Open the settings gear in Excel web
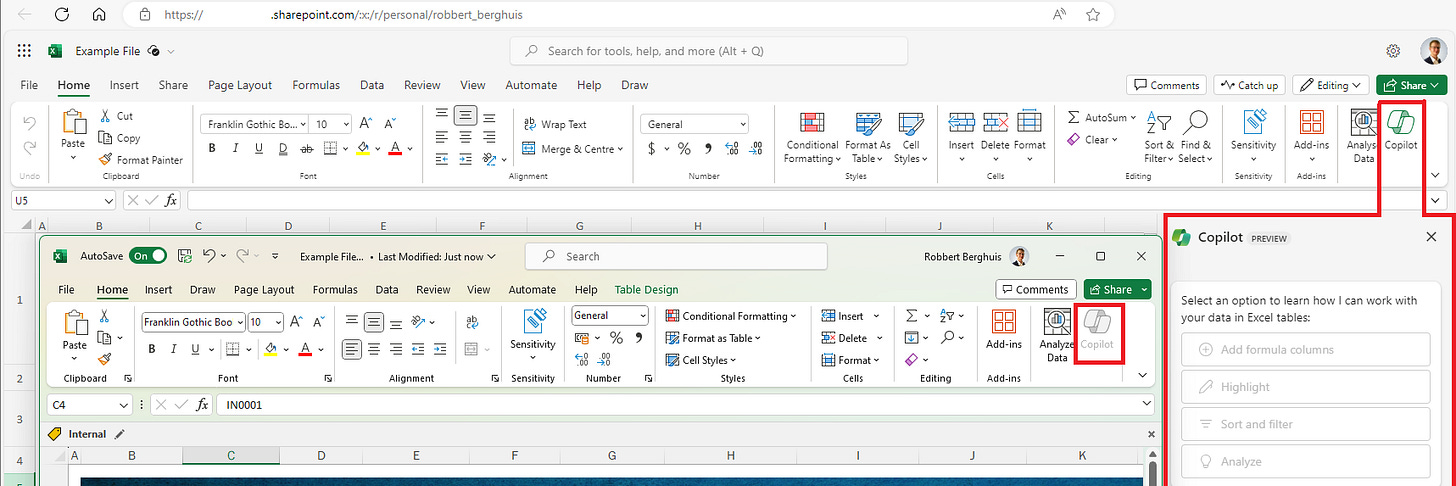 [x=1393, y=51]
